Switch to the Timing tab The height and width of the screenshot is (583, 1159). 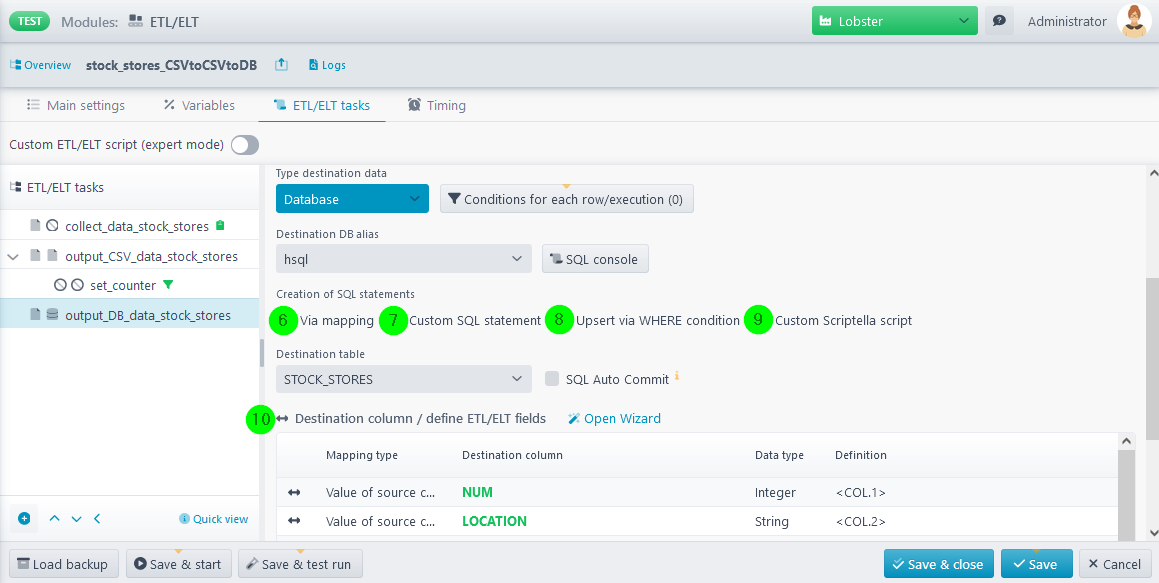click(x=436, y=105)
